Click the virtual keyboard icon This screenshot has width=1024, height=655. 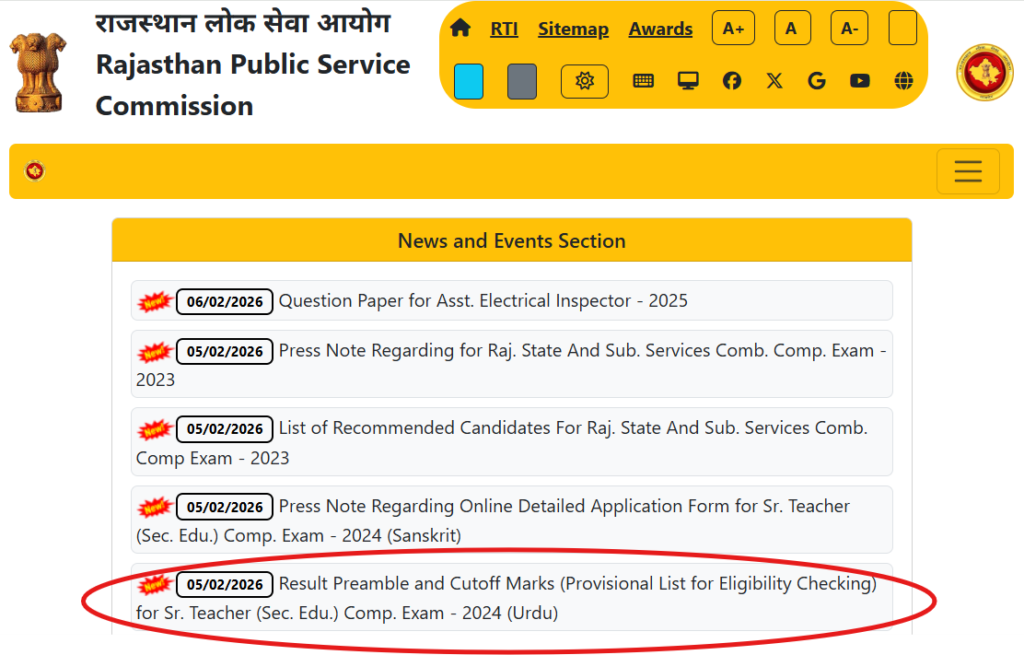(x=643, y=79)
